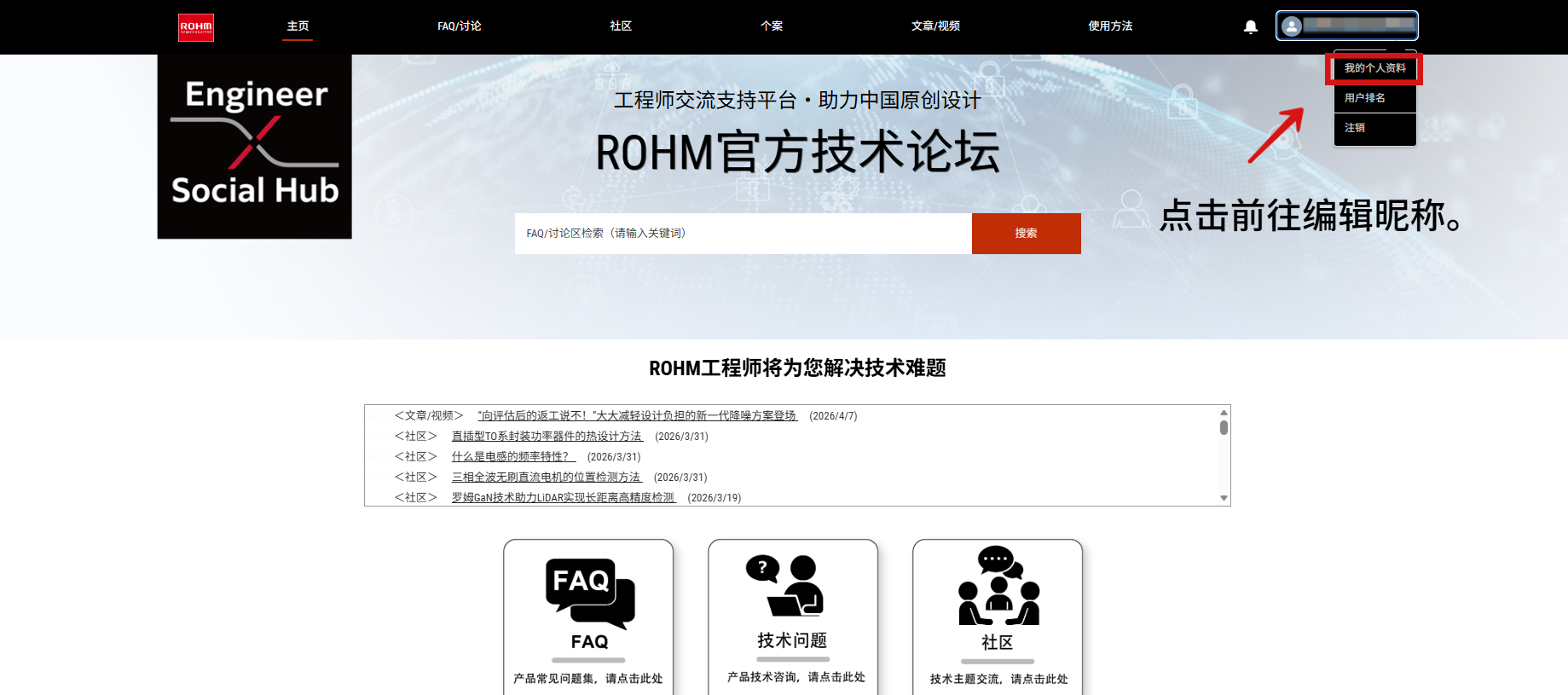Go to the FAQ/讨论 navigation tab
Image resolution: width=1568 pixels, height=695 pixels.
point(459,26)
